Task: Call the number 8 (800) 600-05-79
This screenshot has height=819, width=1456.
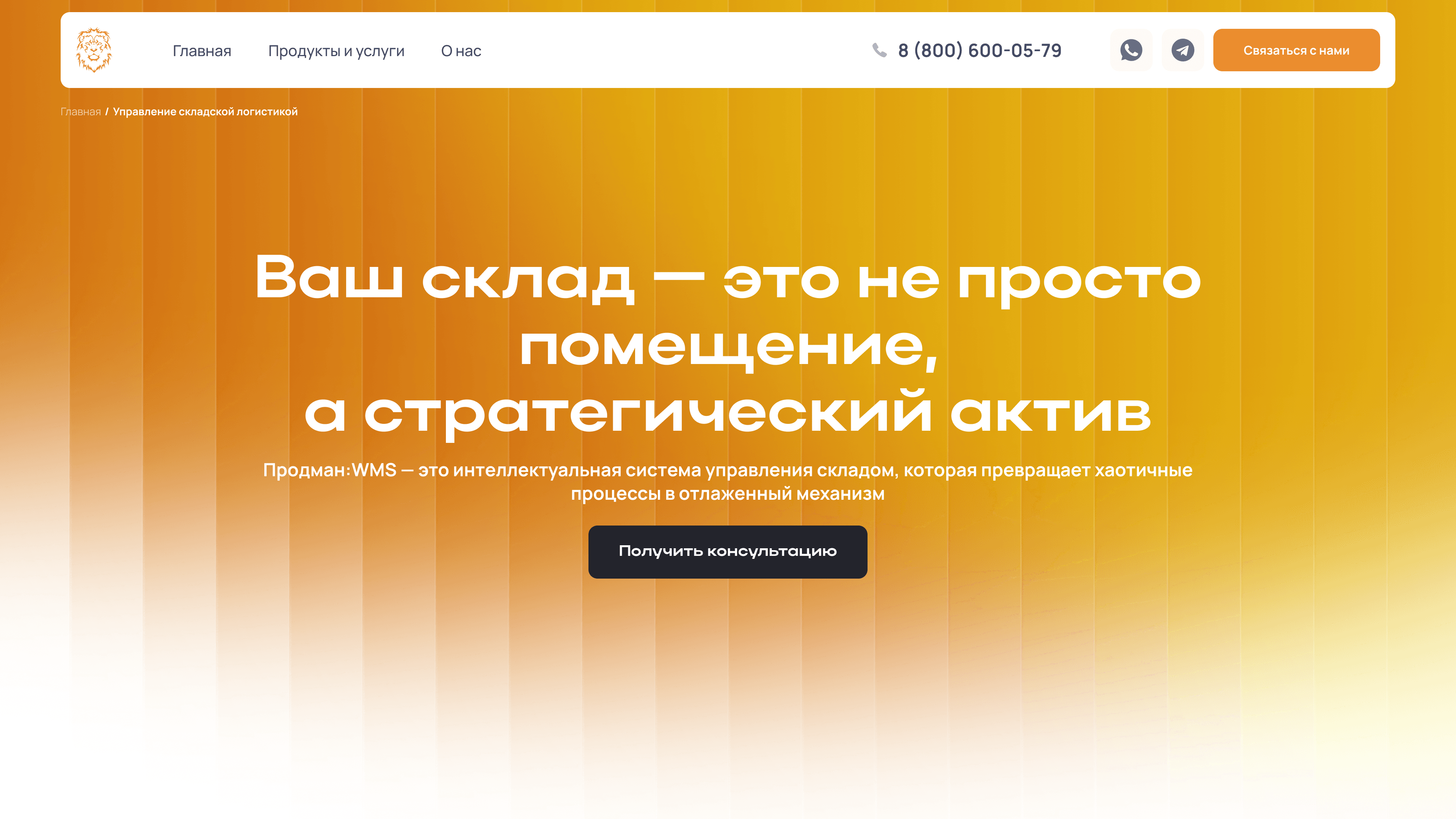Action: (x=979, y=50)
